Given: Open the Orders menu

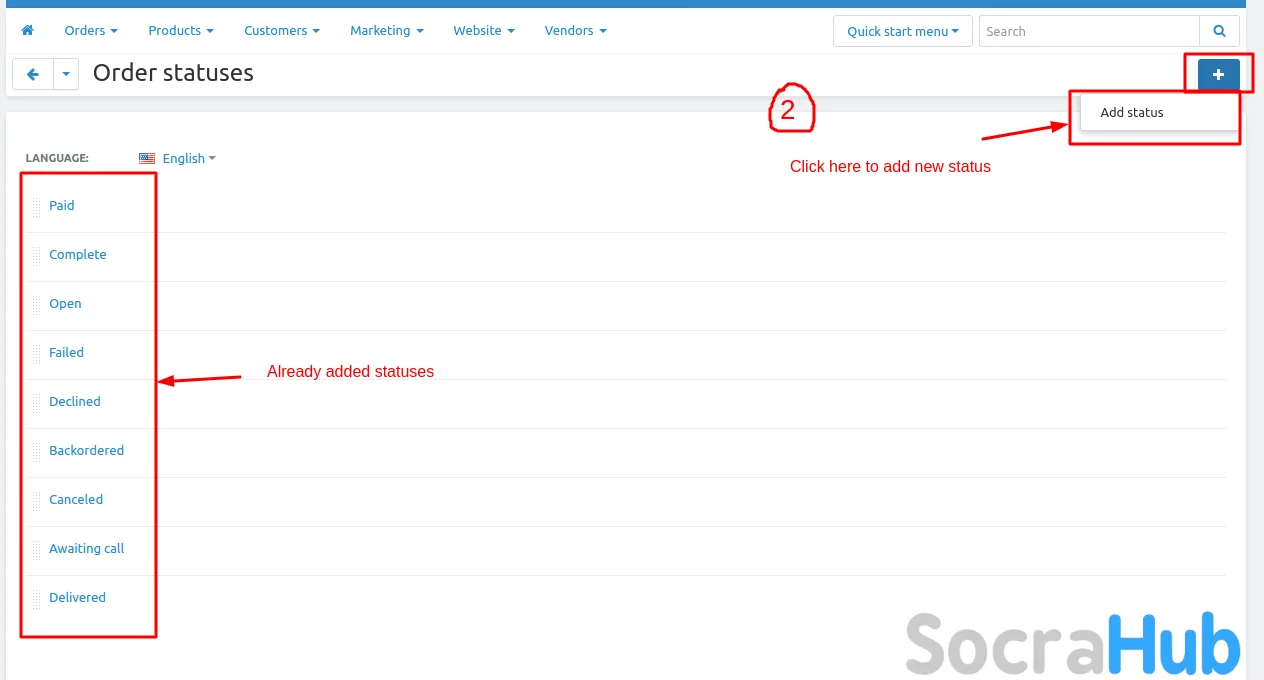Looking at the screenshot, I should point(91,31).
